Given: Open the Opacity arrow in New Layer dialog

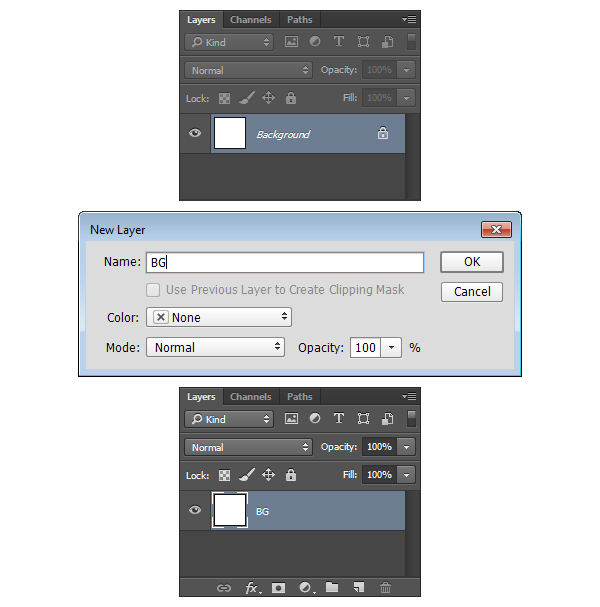Looking at the screenshot, I should point(392,347).
